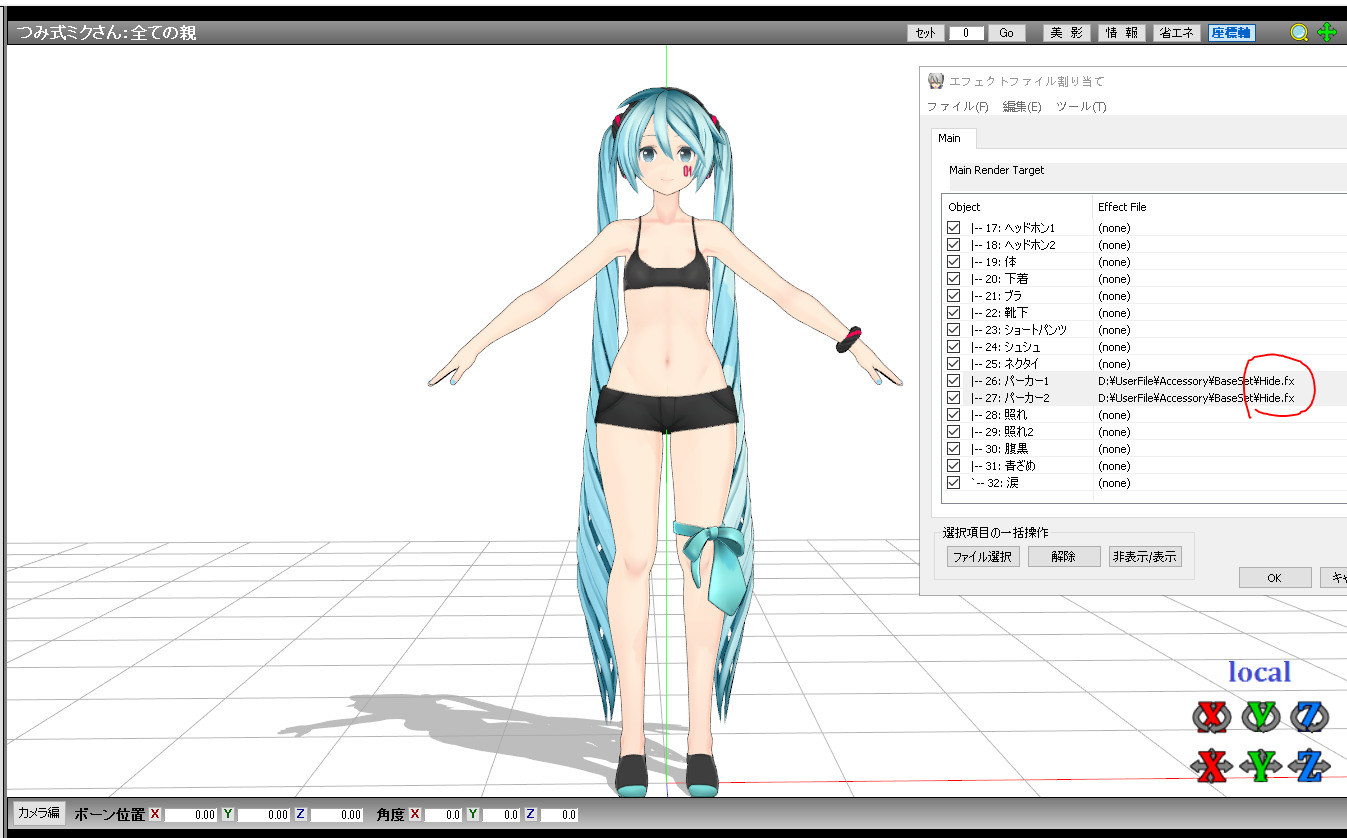This screenshot has width=1347, height=838.
Task: Toggle the 26: パーカー1 checkbox
Action: [953, 381]
